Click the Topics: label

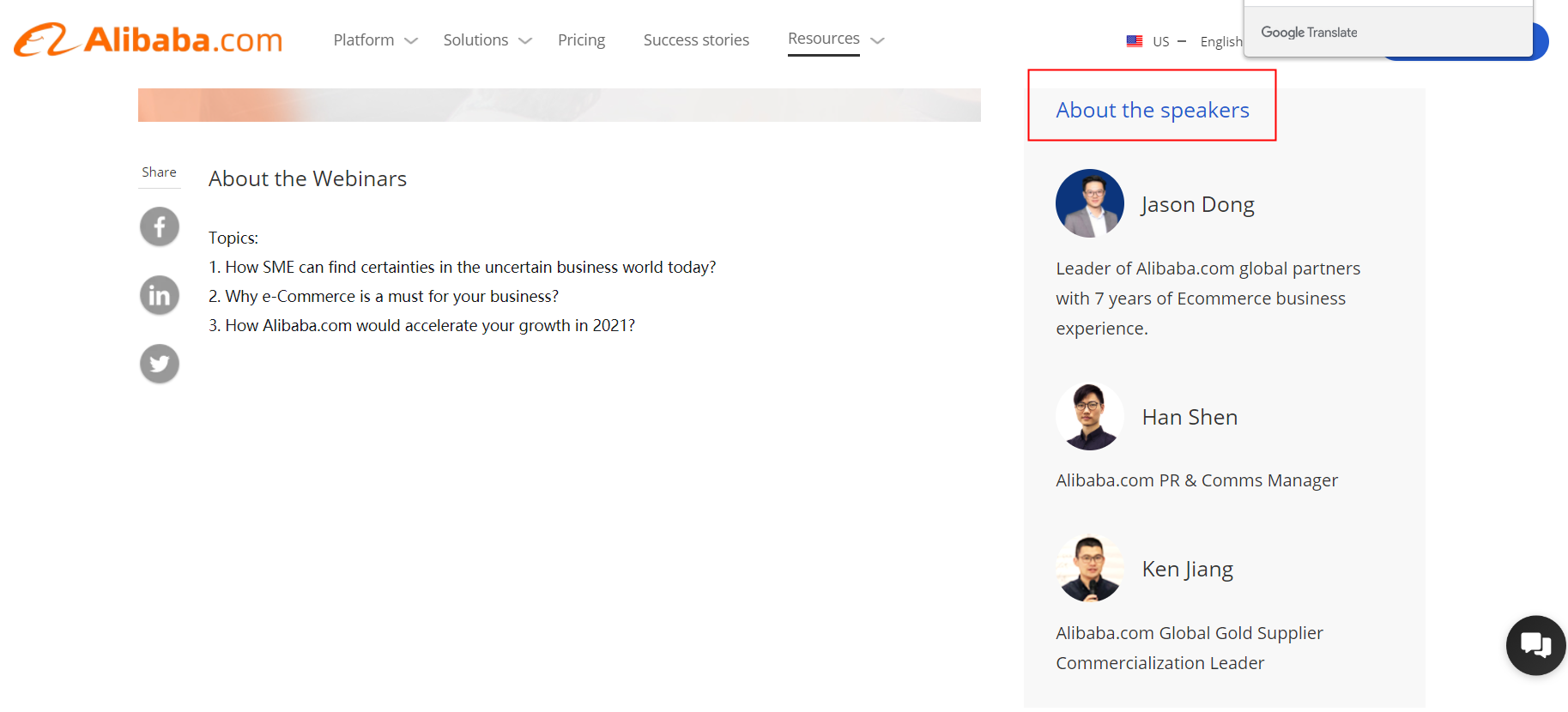coord(233,238)
